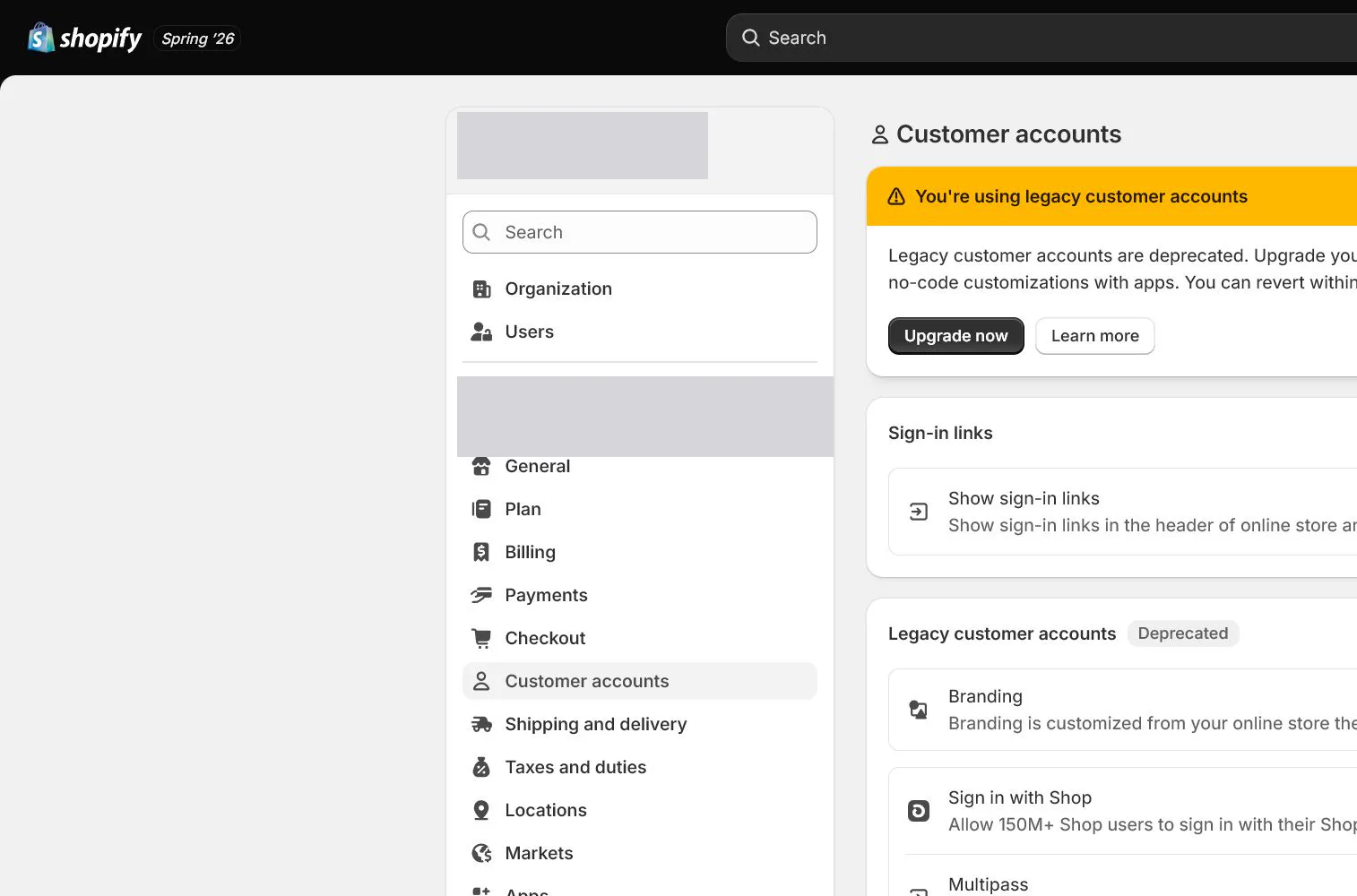Select Customer accounts in sidebar
This screenshot has width=1357, height=896.
click(x=640, y=681)
